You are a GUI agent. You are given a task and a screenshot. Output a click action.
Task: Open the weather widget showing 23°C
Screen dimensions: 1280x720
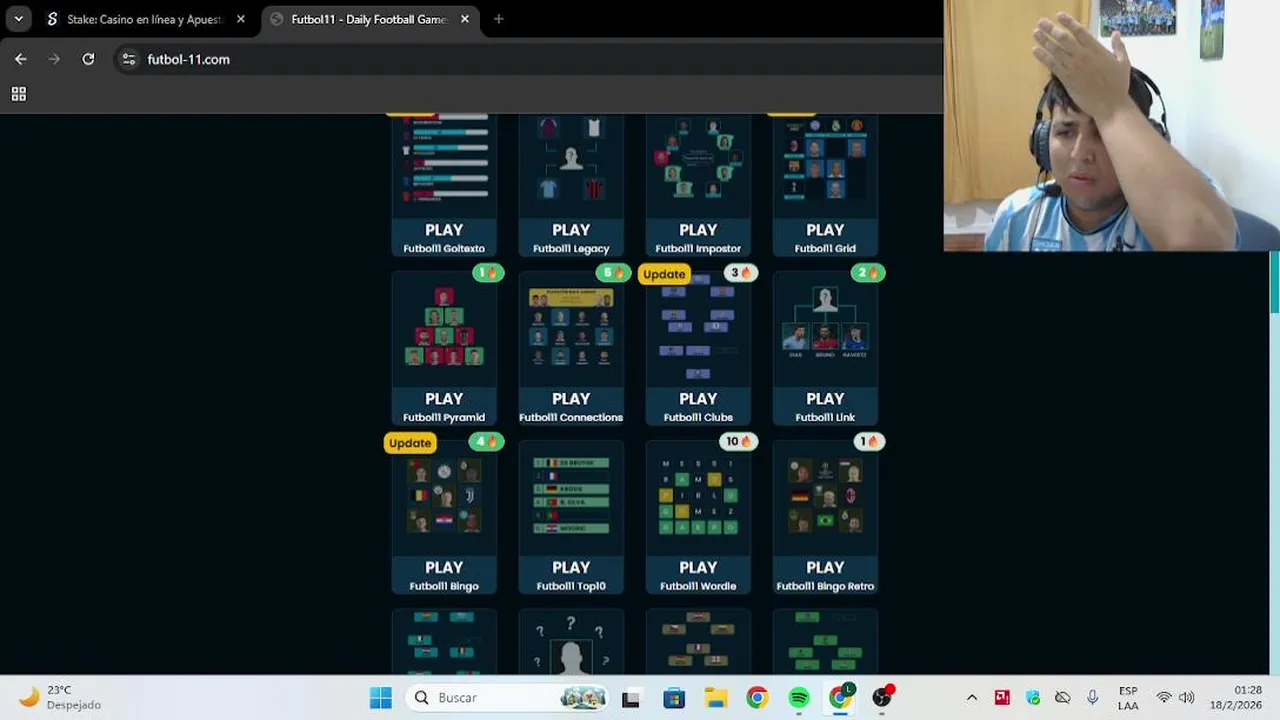[x=62, y=698]
